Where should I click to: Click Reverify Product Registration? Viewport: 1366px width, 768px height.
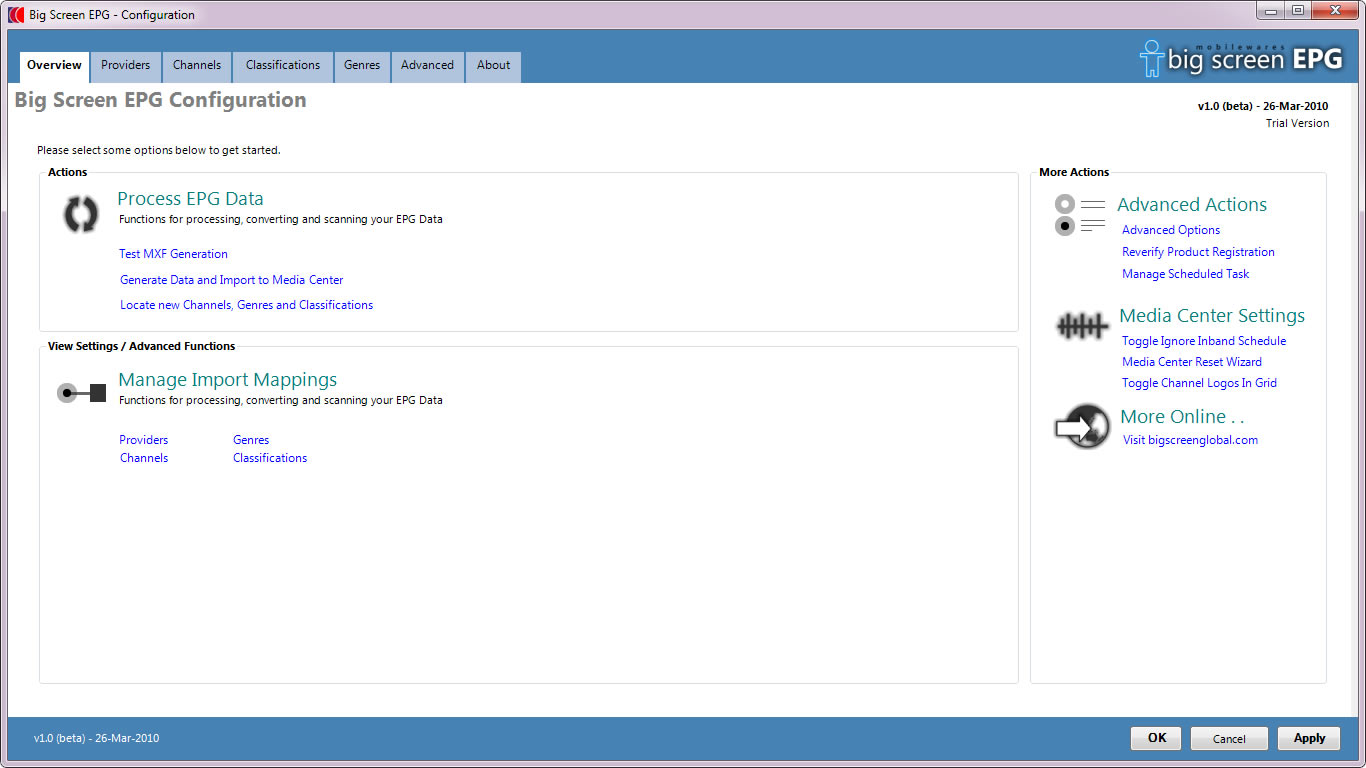1198,252
